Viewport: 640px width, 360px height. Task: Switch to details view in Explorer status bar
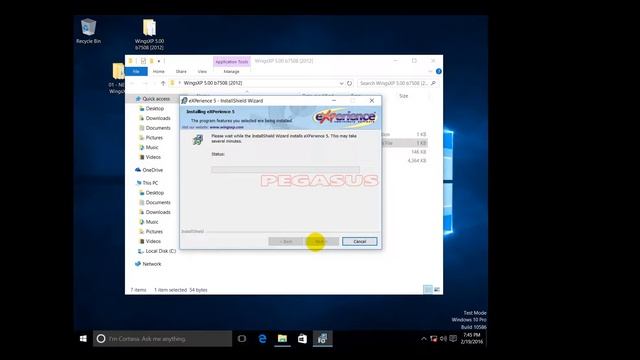click(427, 289)
